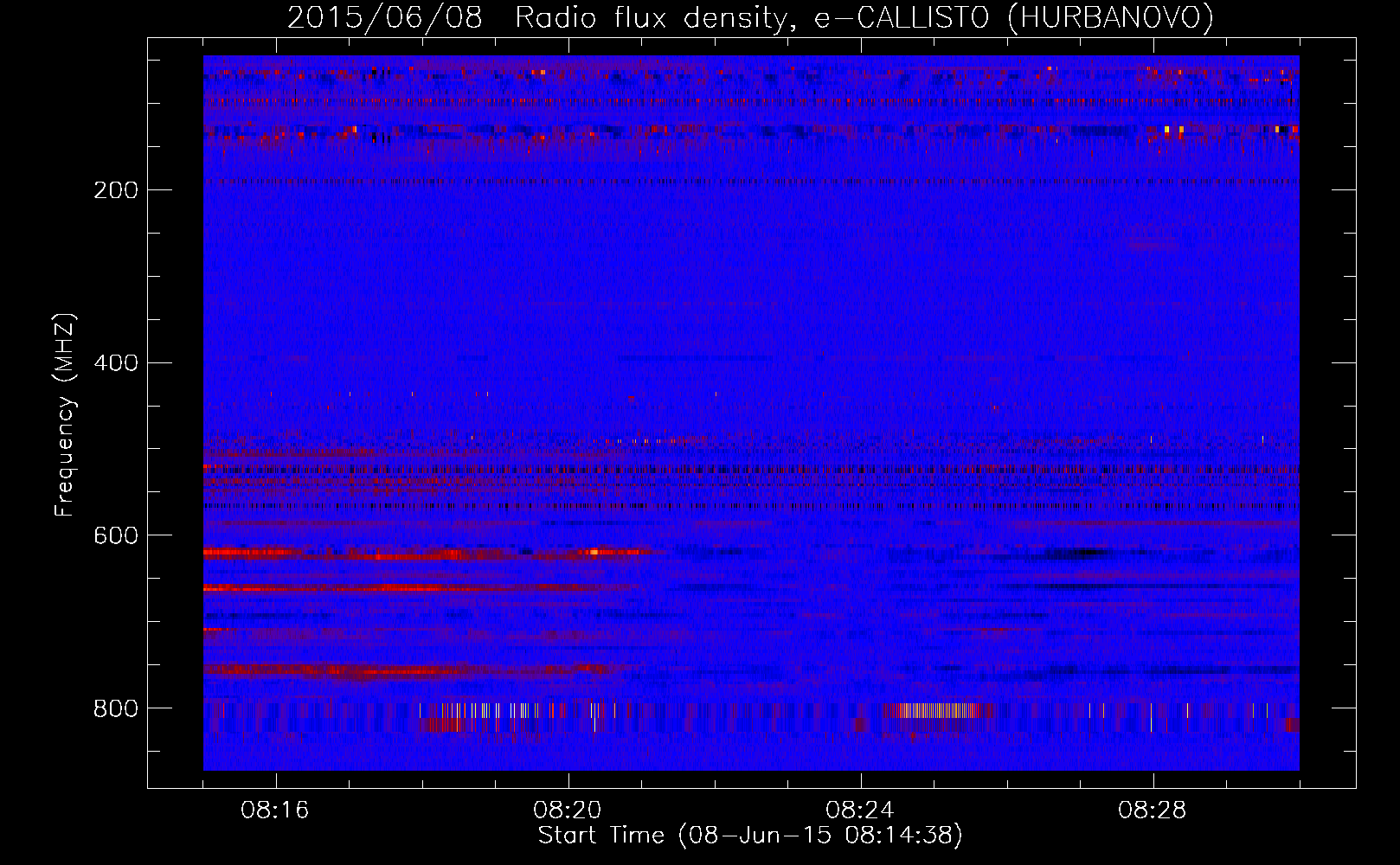Click the '600' frequency tick label
Image resolution: width=1400 pixels, height=865 pixels.
pyautogui.click(x=116, y=536)
